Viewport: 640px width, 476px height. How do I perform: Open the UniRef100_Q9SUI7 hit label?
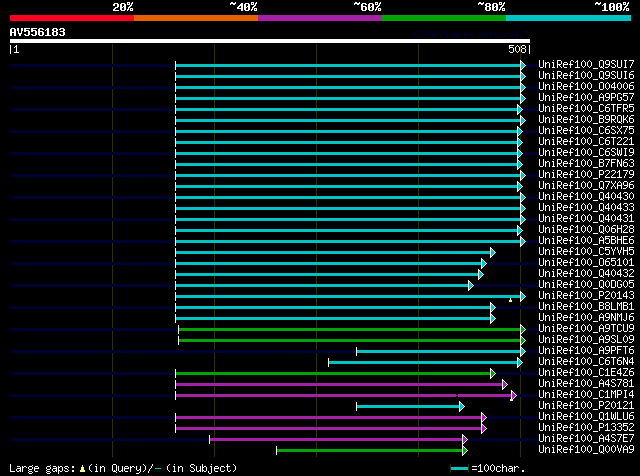(x=586, y=64)
